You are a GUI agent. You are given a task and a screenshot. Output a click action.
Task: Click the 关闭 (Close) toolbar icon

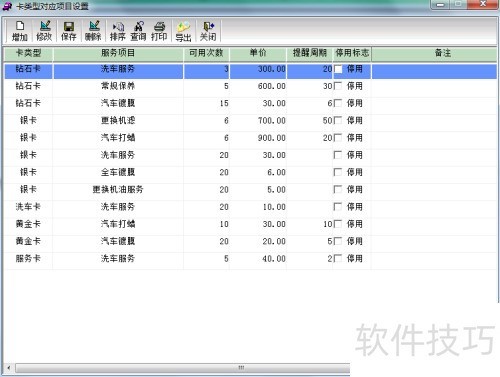pyautogui.click(x=208, y=31)
